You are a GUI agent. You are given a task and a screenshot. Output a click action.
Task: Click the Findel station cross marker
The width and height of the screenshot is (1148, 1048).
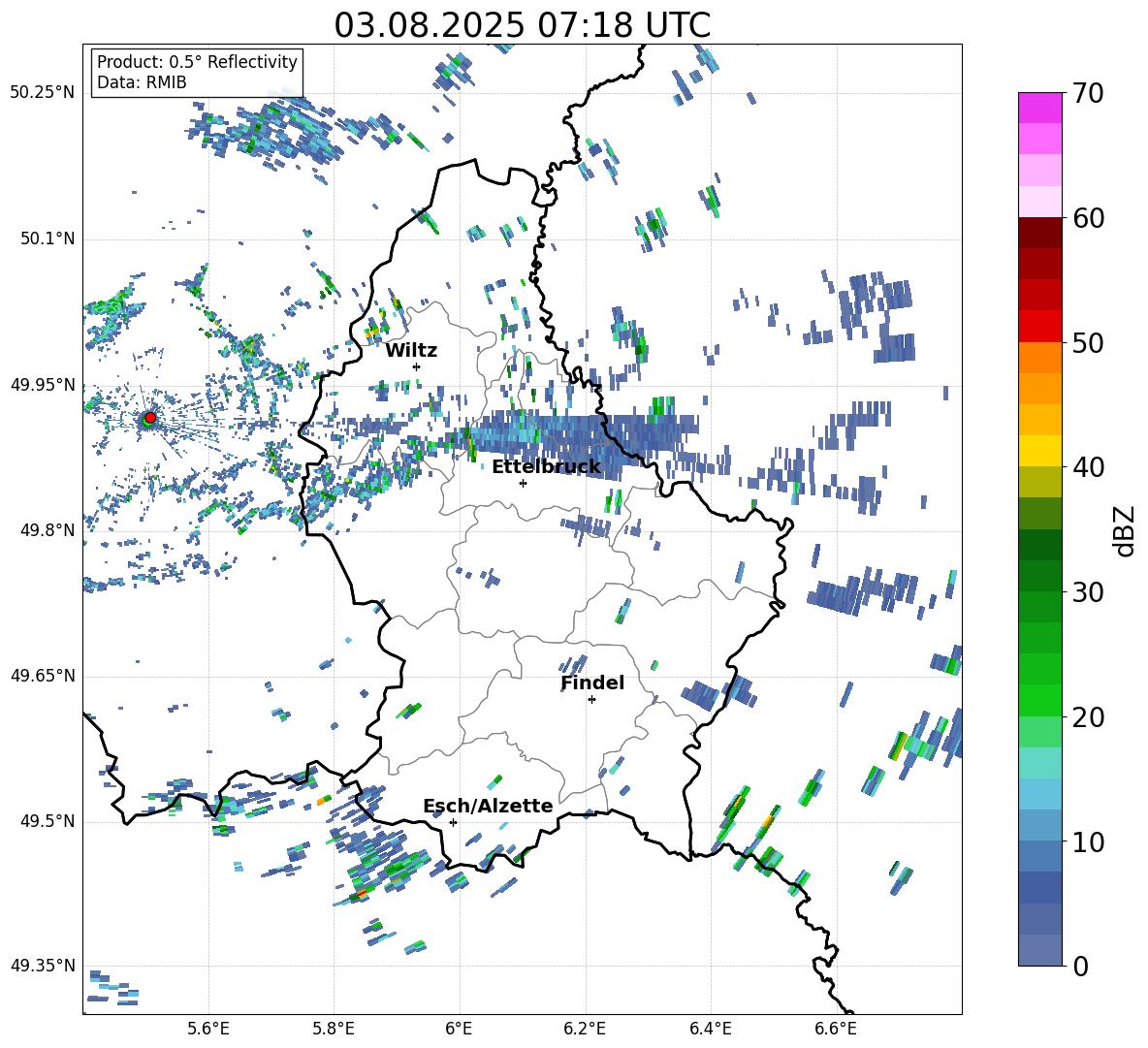pos(591,700)
